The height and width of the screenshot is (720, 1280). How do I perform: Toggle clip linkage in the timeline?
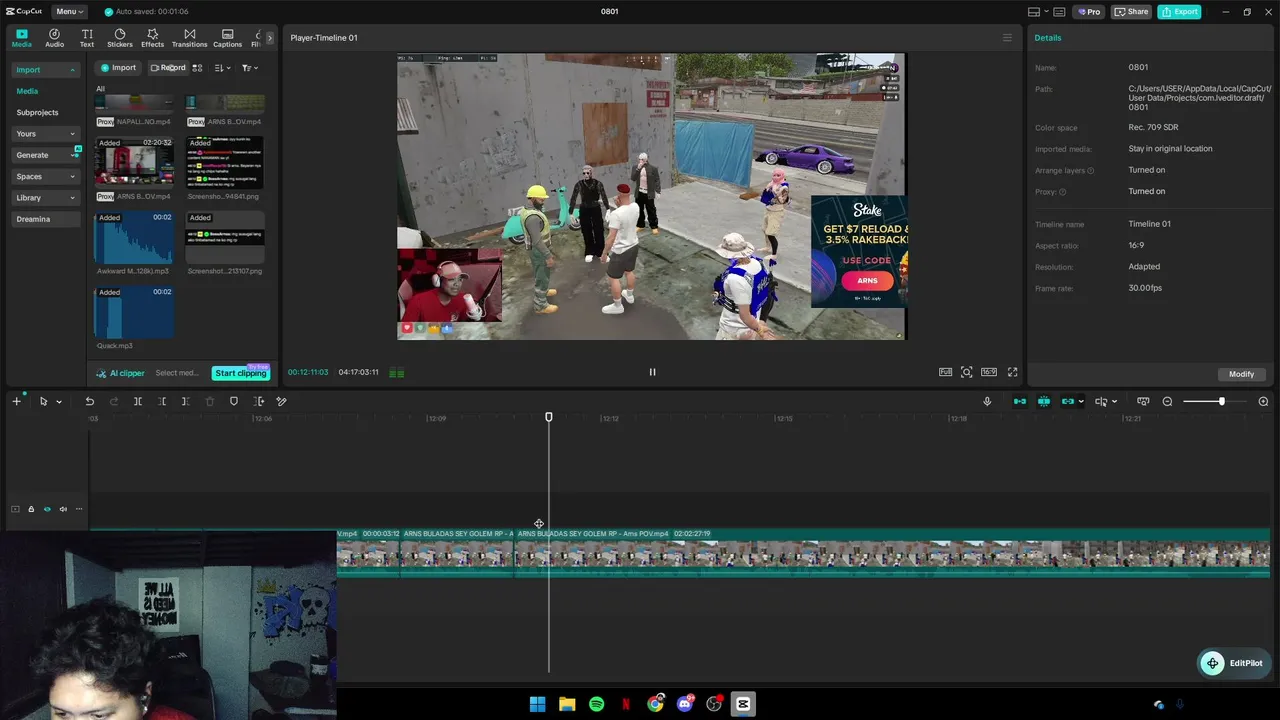coord(1068,402)
